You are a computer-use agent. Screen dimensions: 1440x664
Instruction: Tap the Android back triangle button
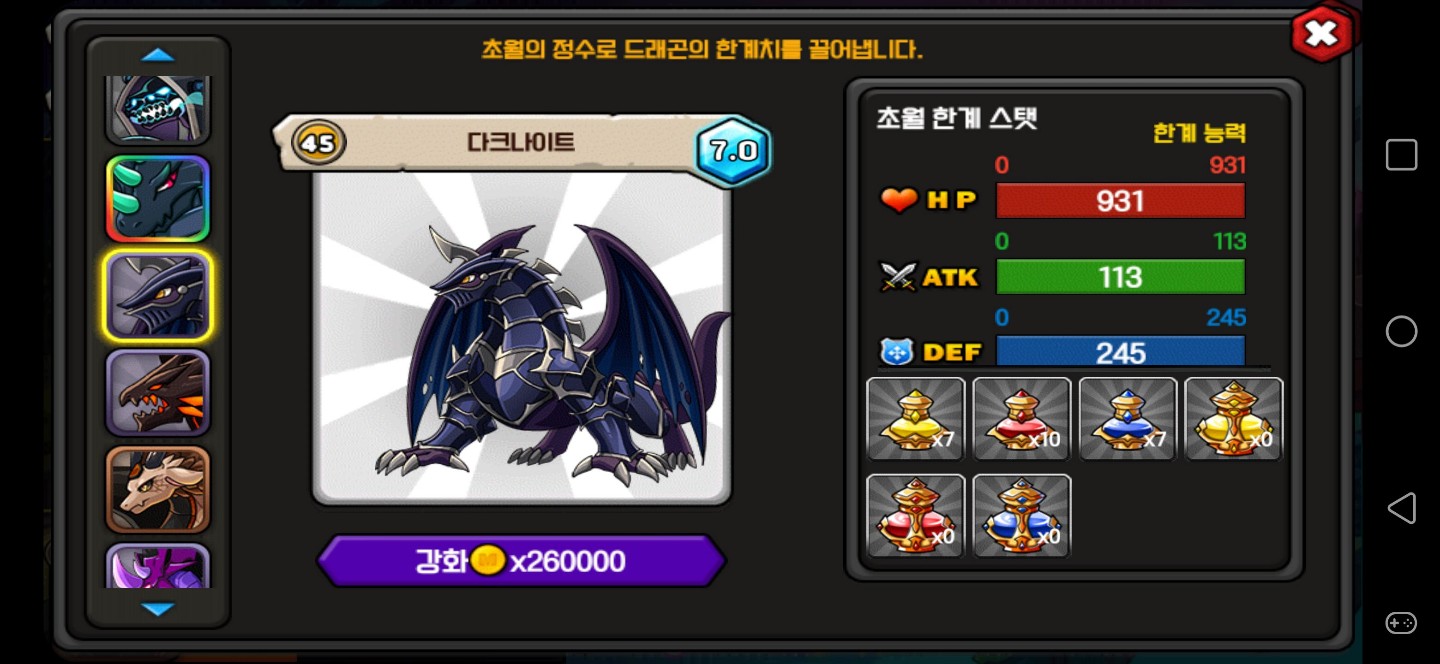click(1401, 508)
